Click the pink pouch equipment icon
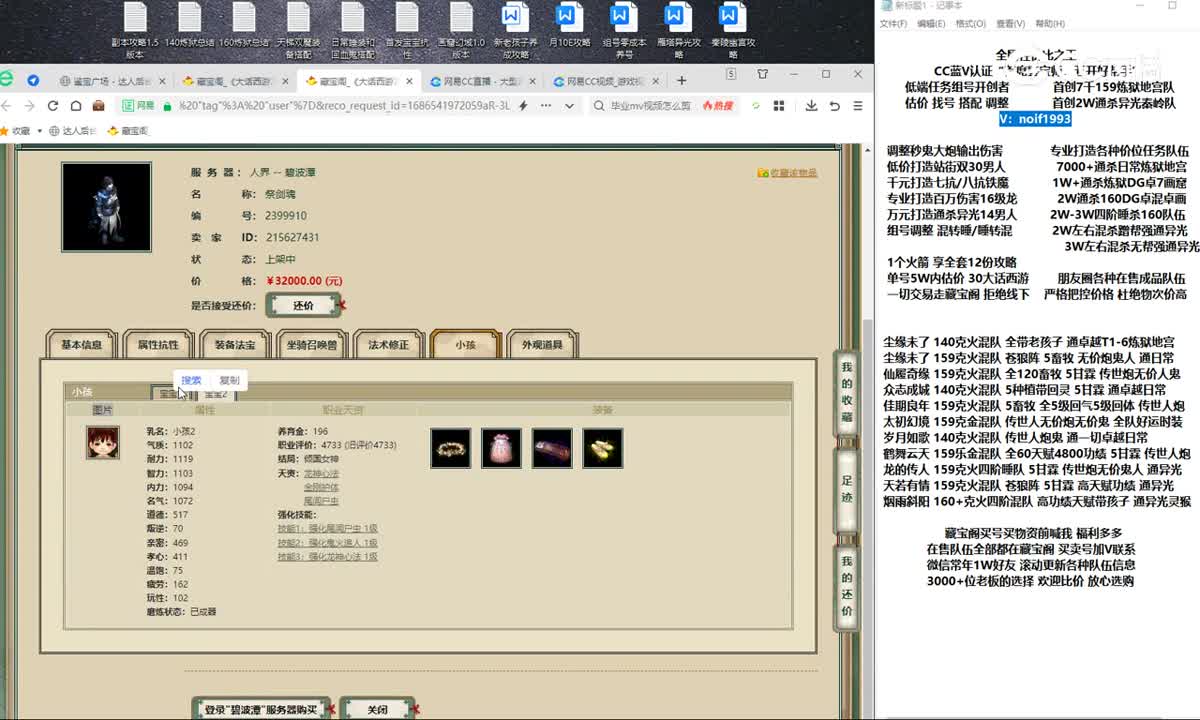The image size is (1200, 720). (x=501, y=447)
